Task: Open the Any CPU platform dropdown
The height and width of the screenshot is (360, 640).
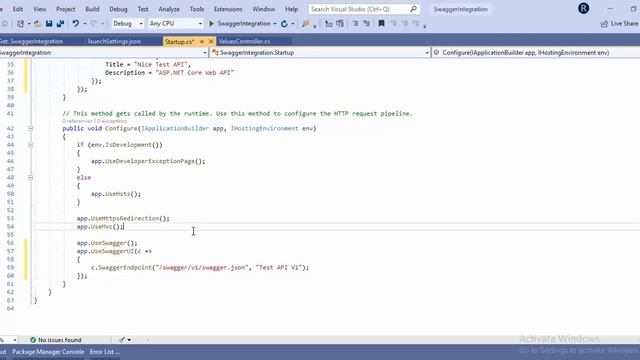Action: tap(176, 24)
